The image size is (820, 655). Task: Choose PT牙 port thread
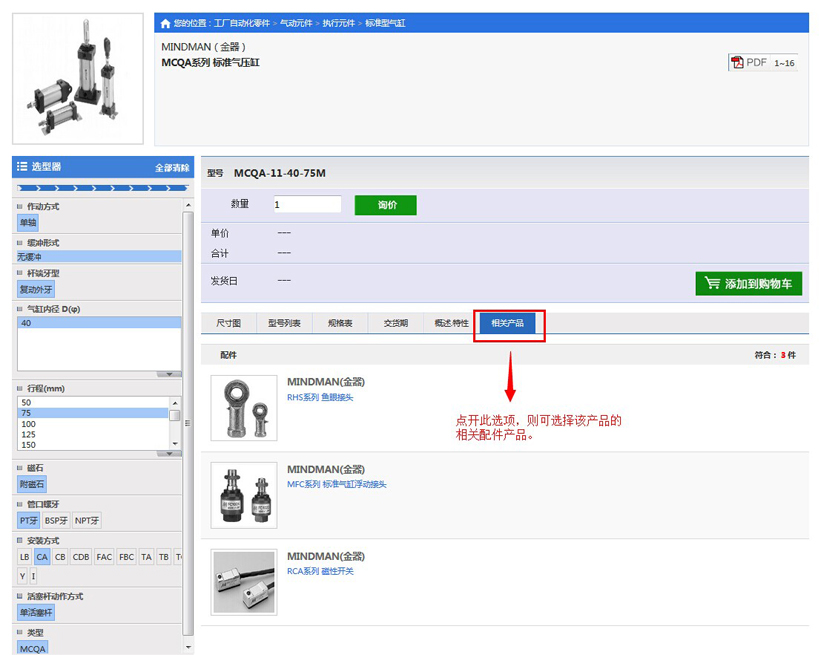29,521
